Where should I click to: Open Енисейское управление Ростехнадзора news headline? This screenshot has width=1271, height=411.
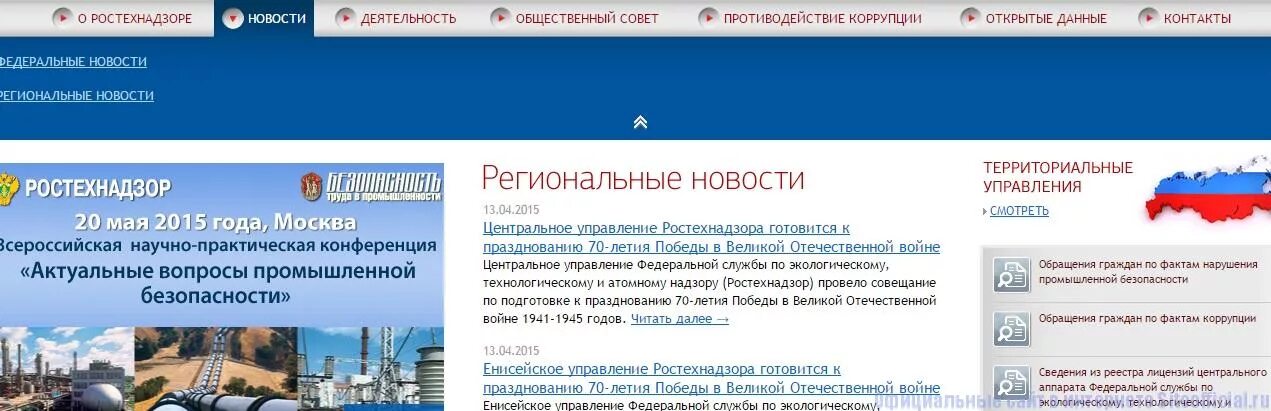711,378
